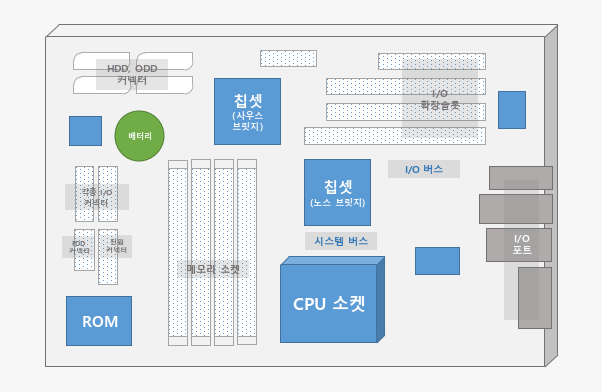Click the small dotted connector above the south bridge
This screenshot has height=392, width=602.
pyautogui.click(x=288, y=58)
